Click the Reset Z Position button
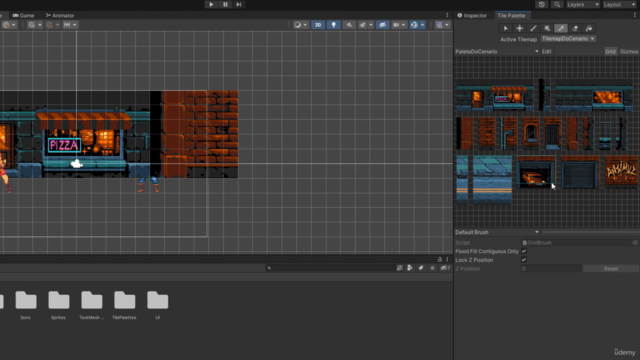 point(611,269)
